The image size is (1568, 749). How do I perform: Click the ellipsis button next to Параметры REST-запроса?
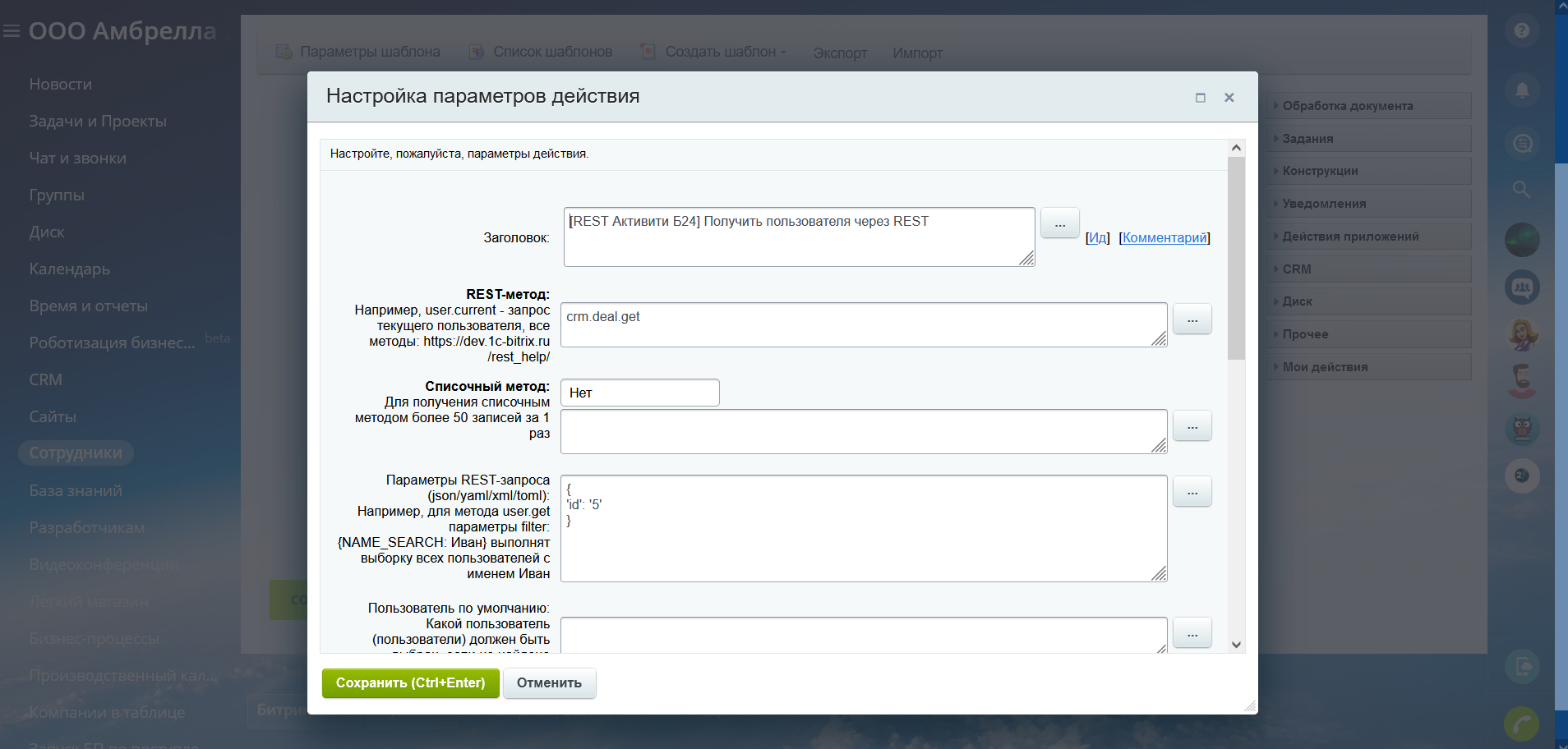[1192, 491]
